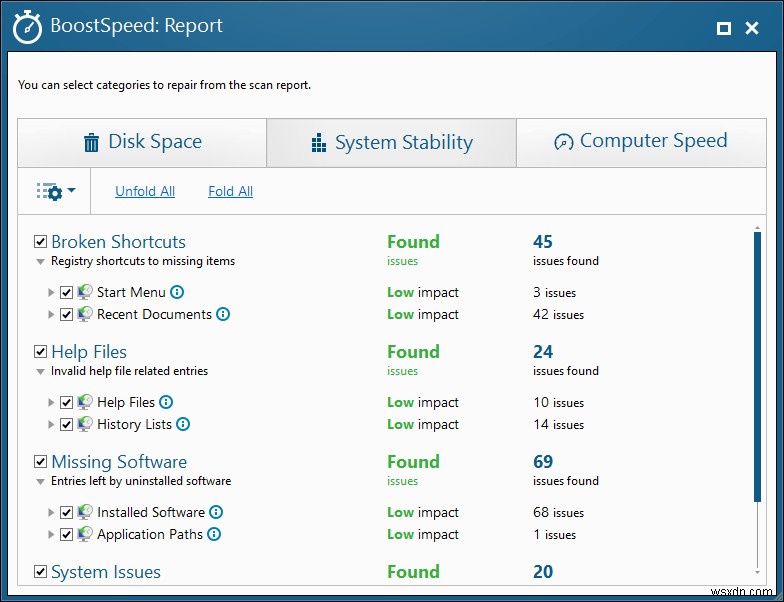Screen dimensions: 784x602
Task: Show info for Start Menu
Action: click(177, 292)
